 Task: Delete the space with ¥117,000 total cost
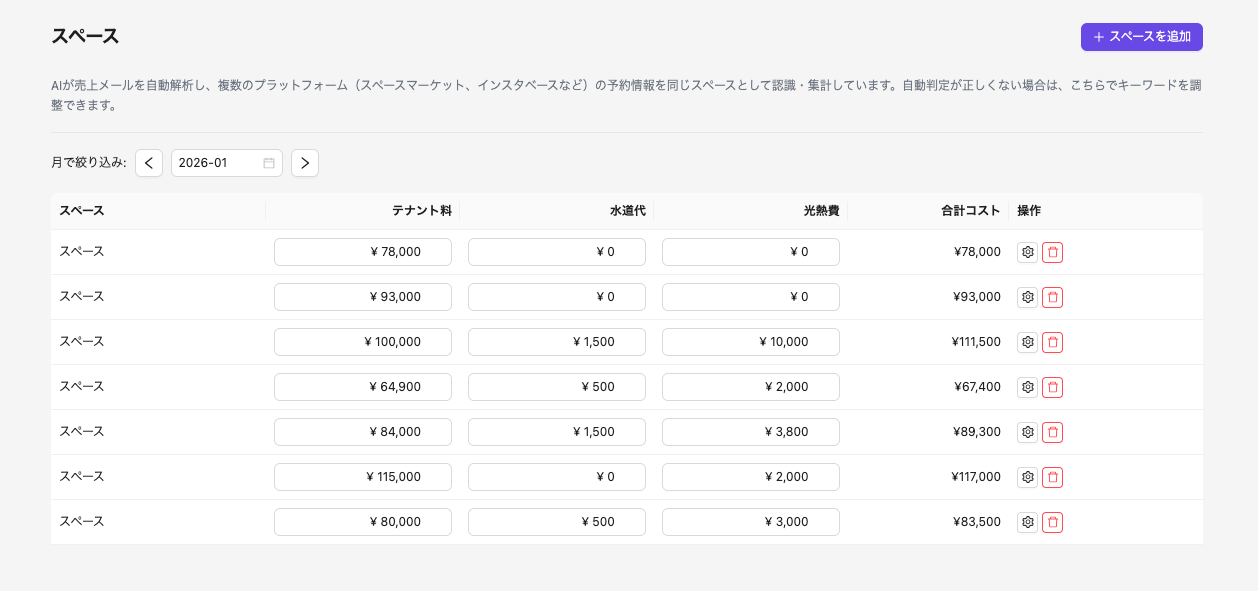pyautogui.click(x=1052, y=477)
